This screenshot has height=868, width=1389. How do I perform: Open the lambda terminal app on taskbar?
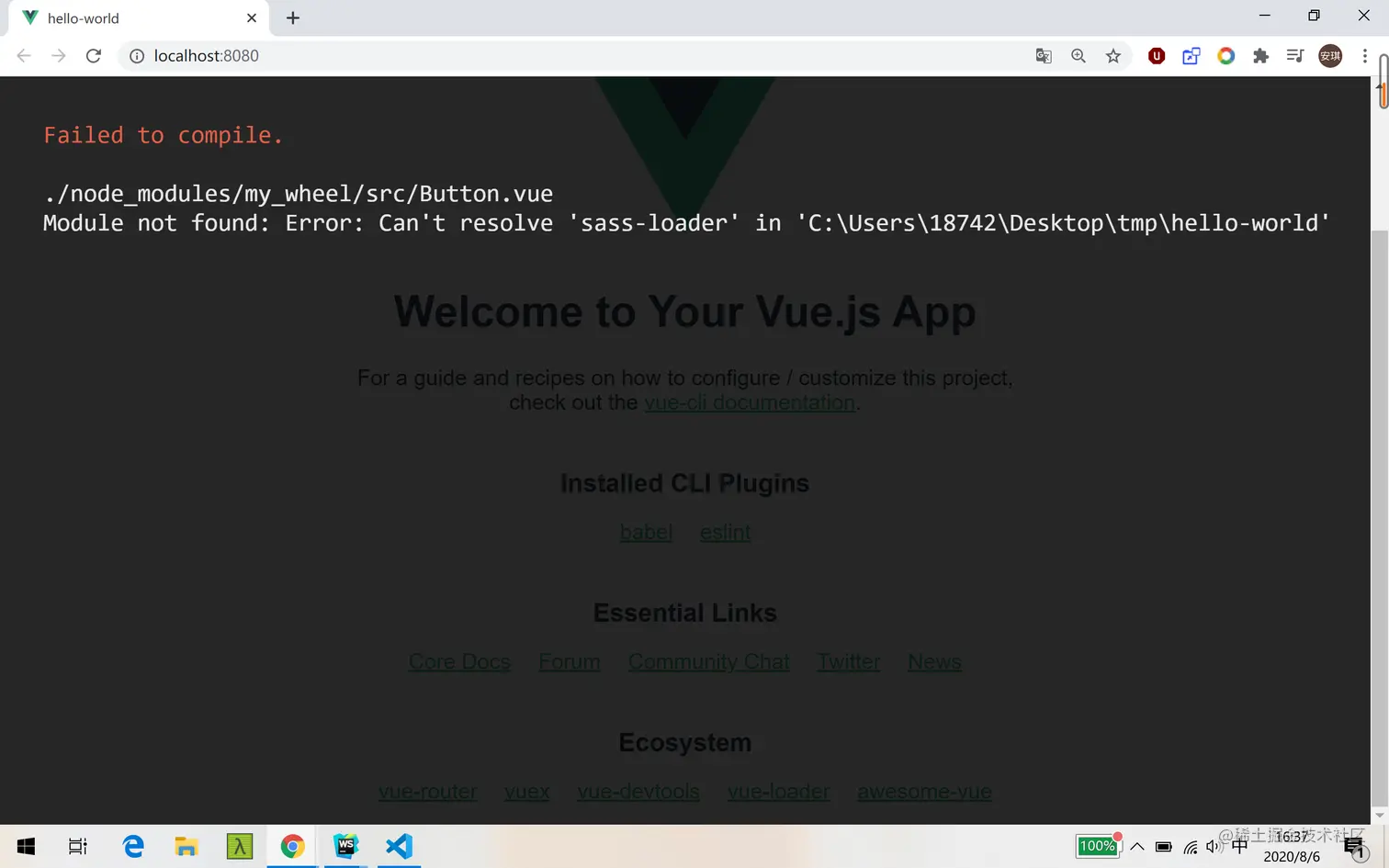coord(240,846)
